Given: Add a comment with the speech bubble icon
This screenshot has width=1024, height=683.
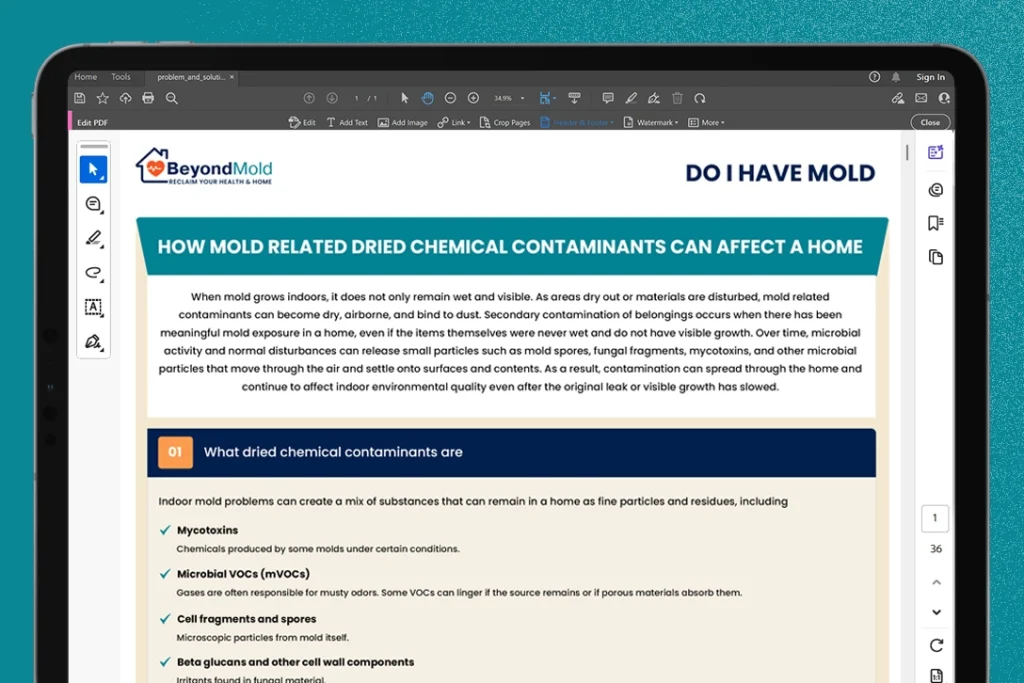Looking at the screenshot, I should tap(608, 99).
